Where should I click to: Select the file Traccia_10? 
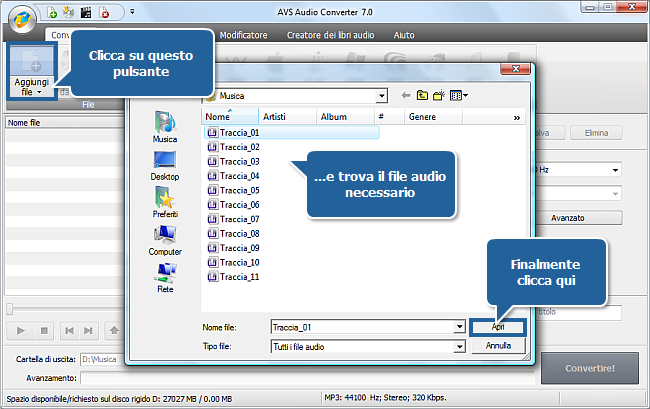233,262
